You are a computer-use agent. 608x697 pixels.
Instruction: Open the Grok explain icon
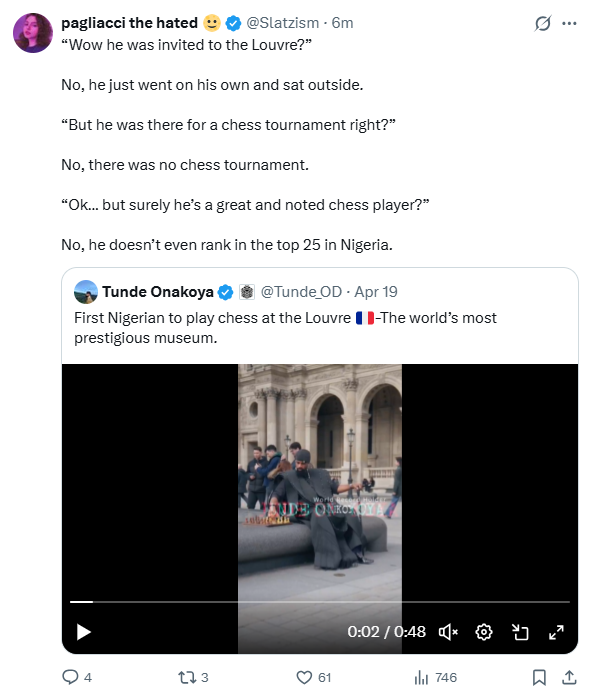coord(543,23)
